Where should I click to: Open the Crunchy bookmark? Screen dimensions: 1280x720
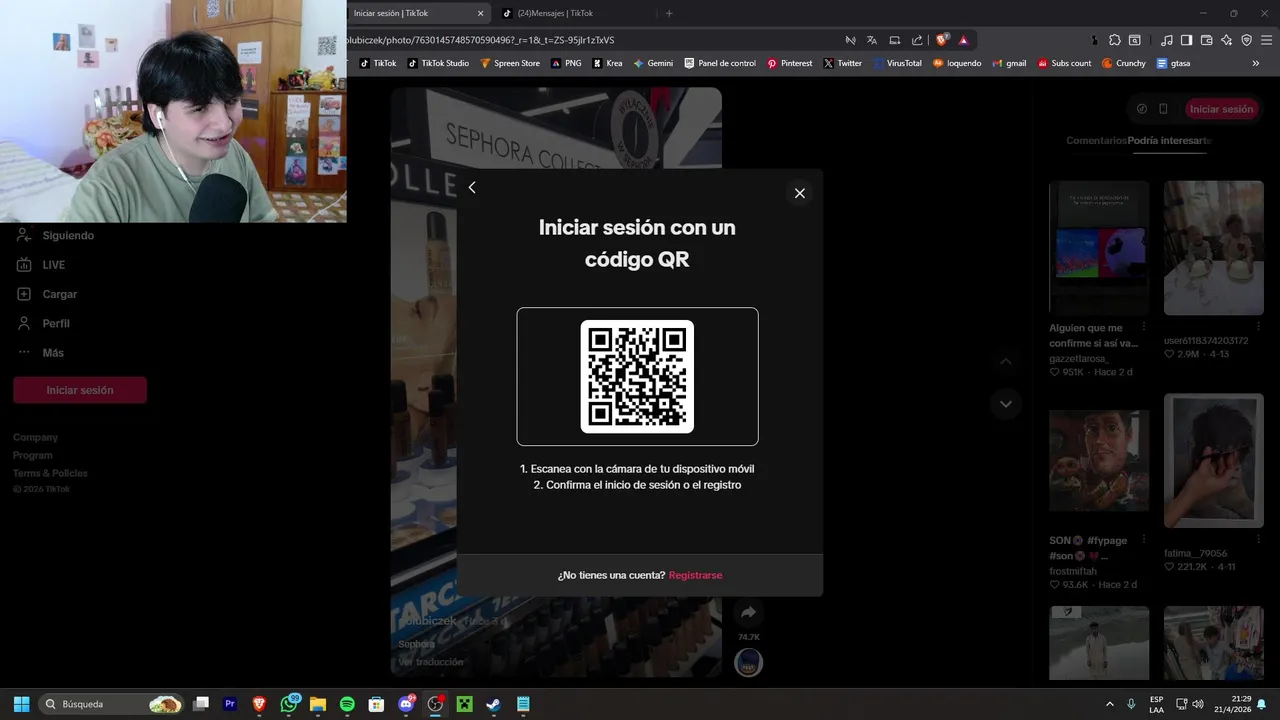(x=1124, y=63)
